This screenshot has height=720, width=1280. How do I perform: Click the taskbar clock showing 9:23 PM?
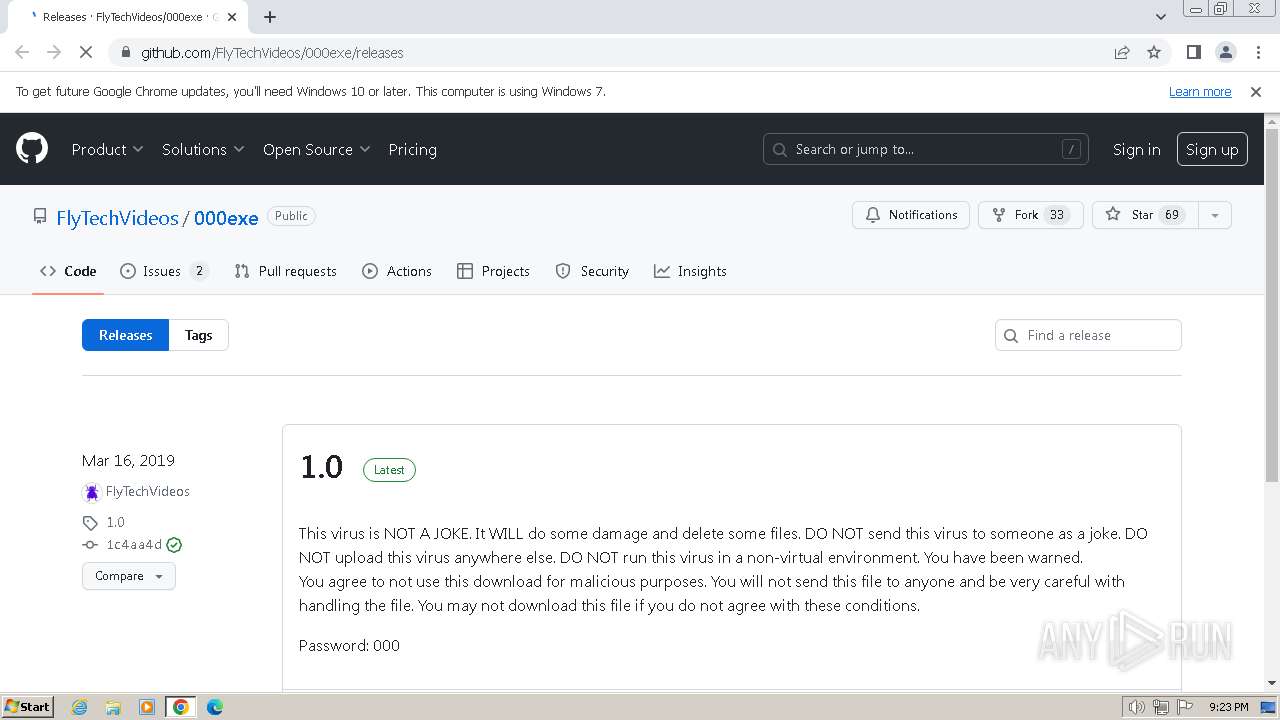[1228, 707]
